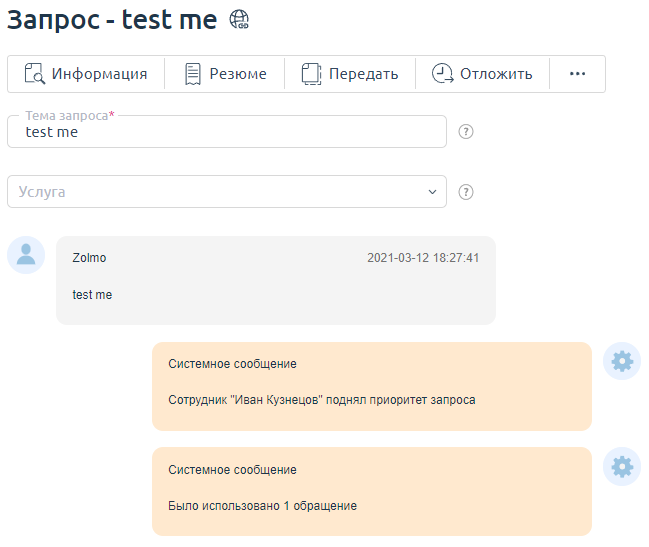Click the receipt icon on Резюме
The width and height of the screenshot is (649, 547).
point(193,74)
